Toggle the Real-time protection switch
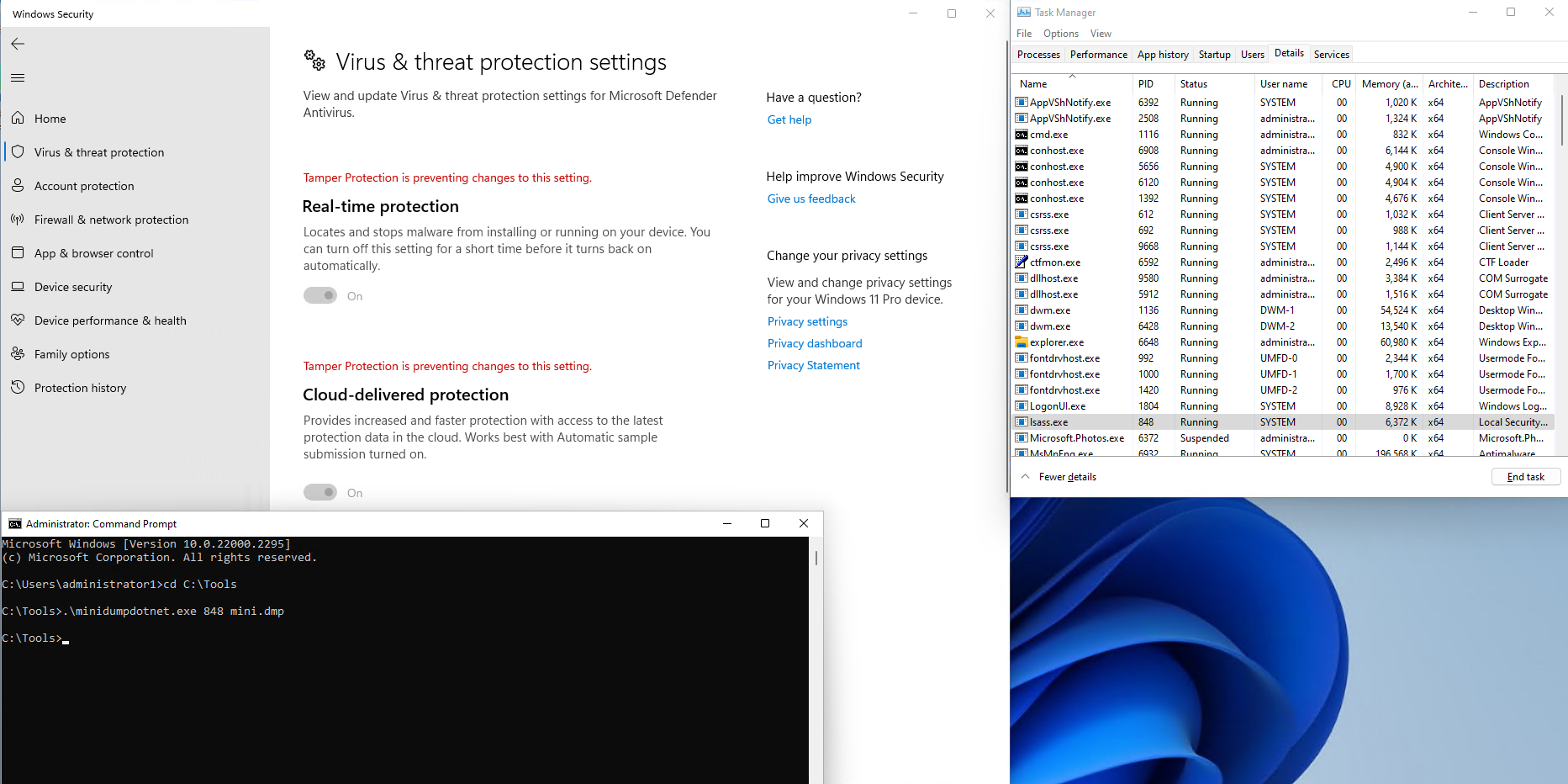 pos(320,295)
